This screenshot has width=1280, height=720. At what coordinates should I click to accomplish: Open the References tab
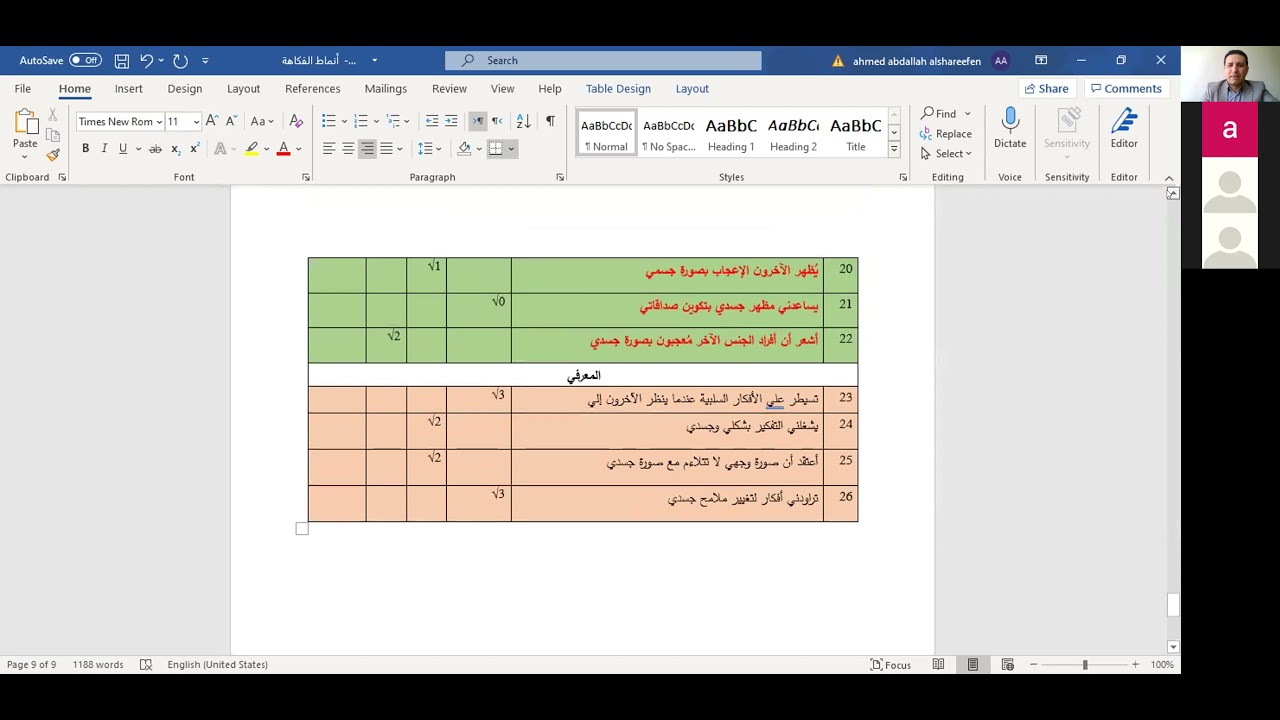(312, 88)
